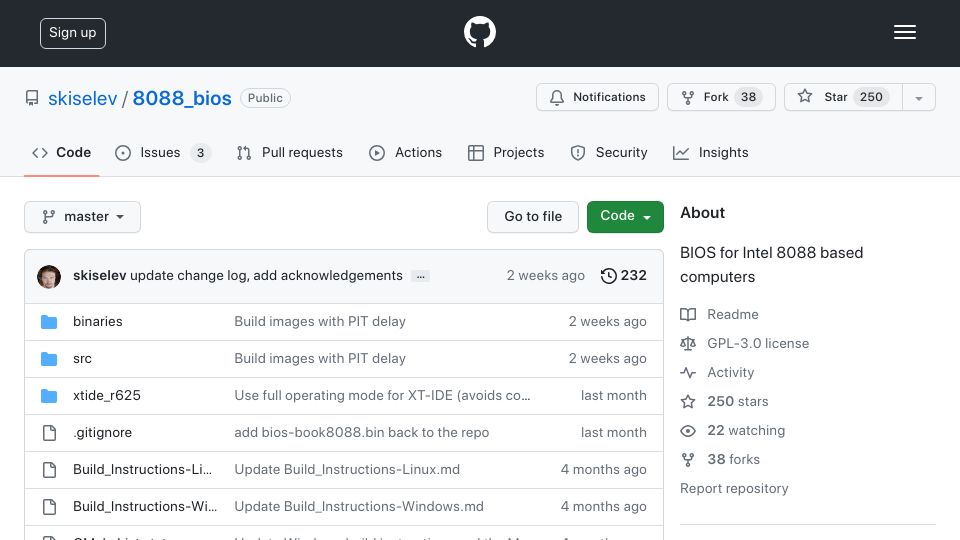Click the Sign up button
Screen dimensions: 960x540
click(73, 33)
